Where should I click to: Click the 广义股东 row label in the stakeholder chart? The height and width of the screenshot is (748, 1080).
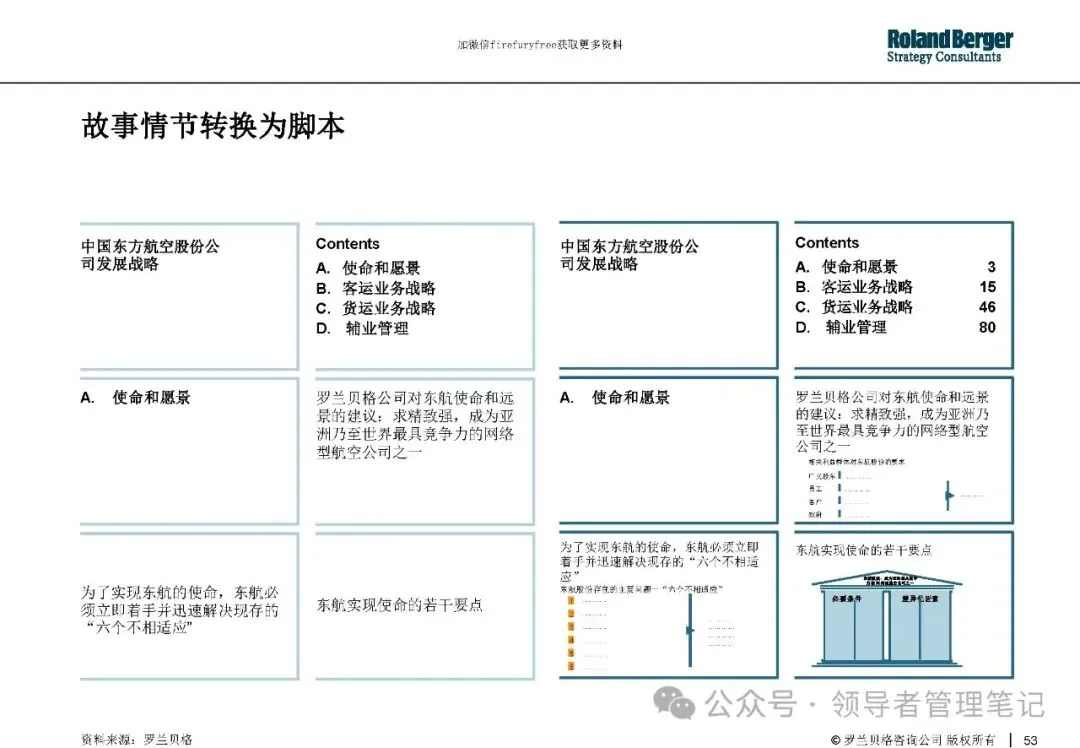coord(822,476)
